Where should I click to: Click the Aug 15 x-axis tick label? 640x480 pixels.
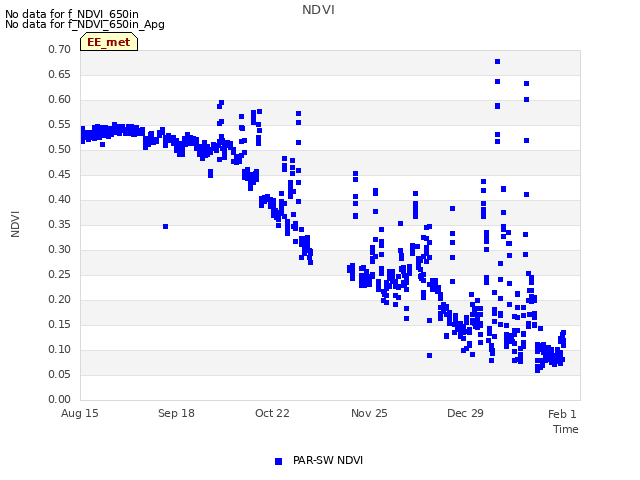(x=80, y=413)
